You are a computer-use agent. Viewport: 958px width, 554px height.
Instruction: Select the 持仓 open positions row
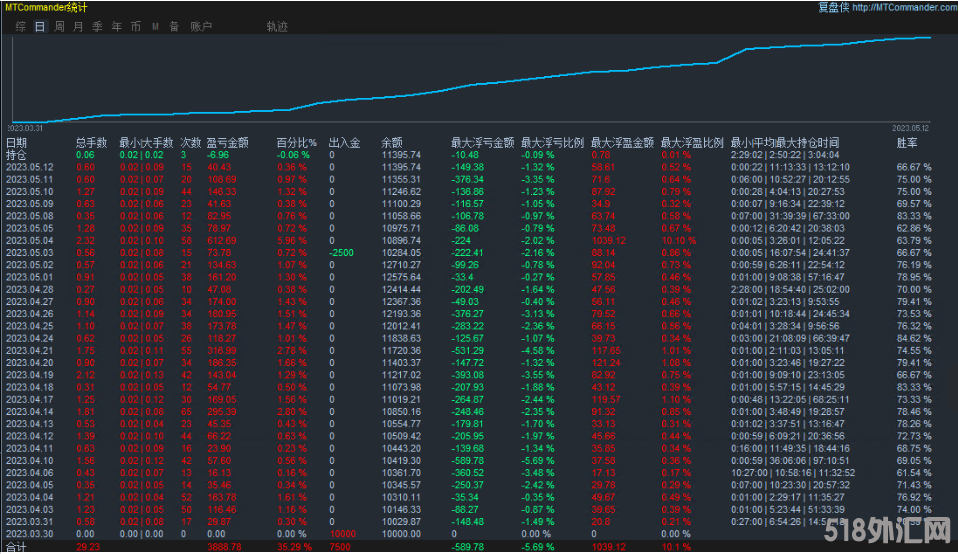[x=17, y=155]
